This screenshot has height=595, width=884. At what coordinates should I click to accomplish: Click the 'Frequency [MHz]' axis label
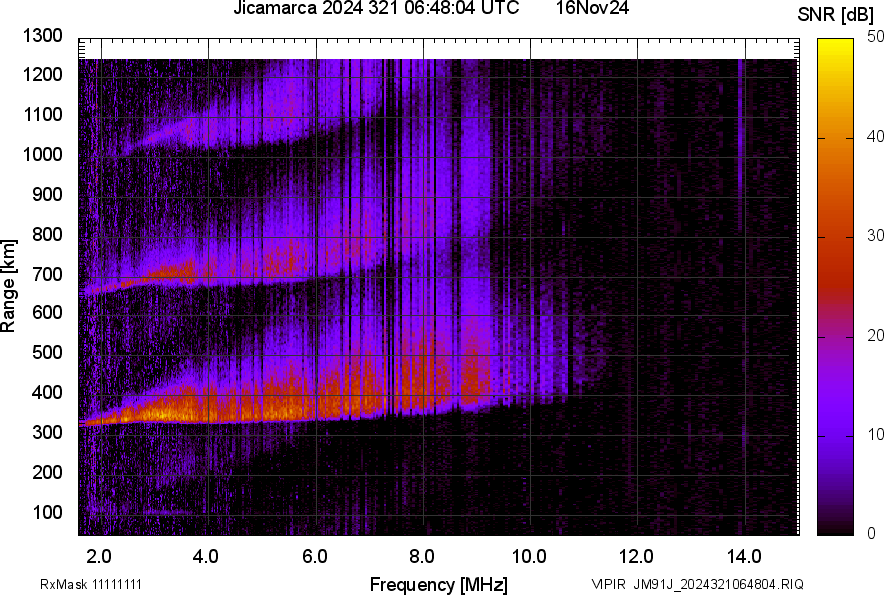439,584
